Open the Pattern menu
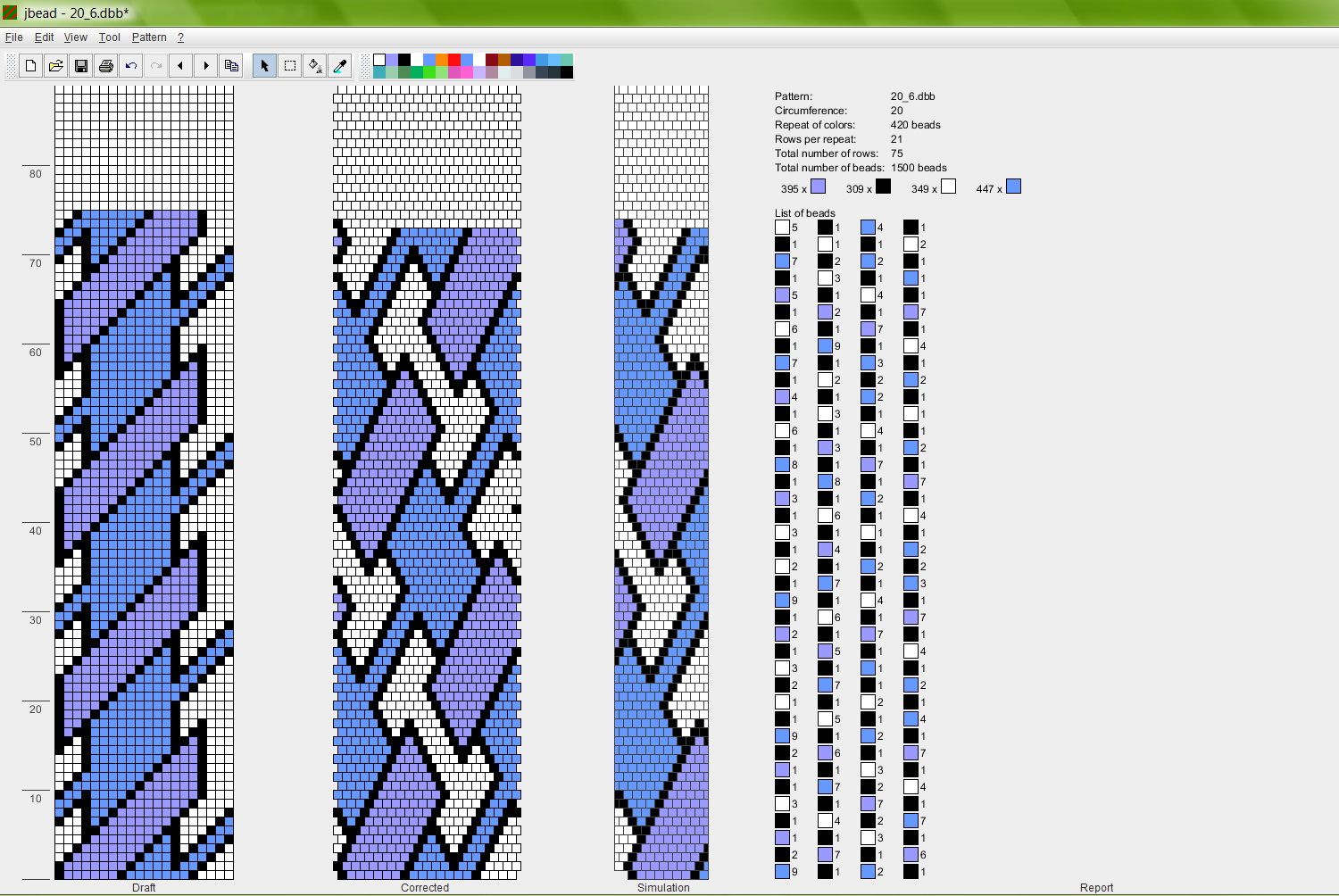This screenshot has width=1339, height=896. coord(149,37)
